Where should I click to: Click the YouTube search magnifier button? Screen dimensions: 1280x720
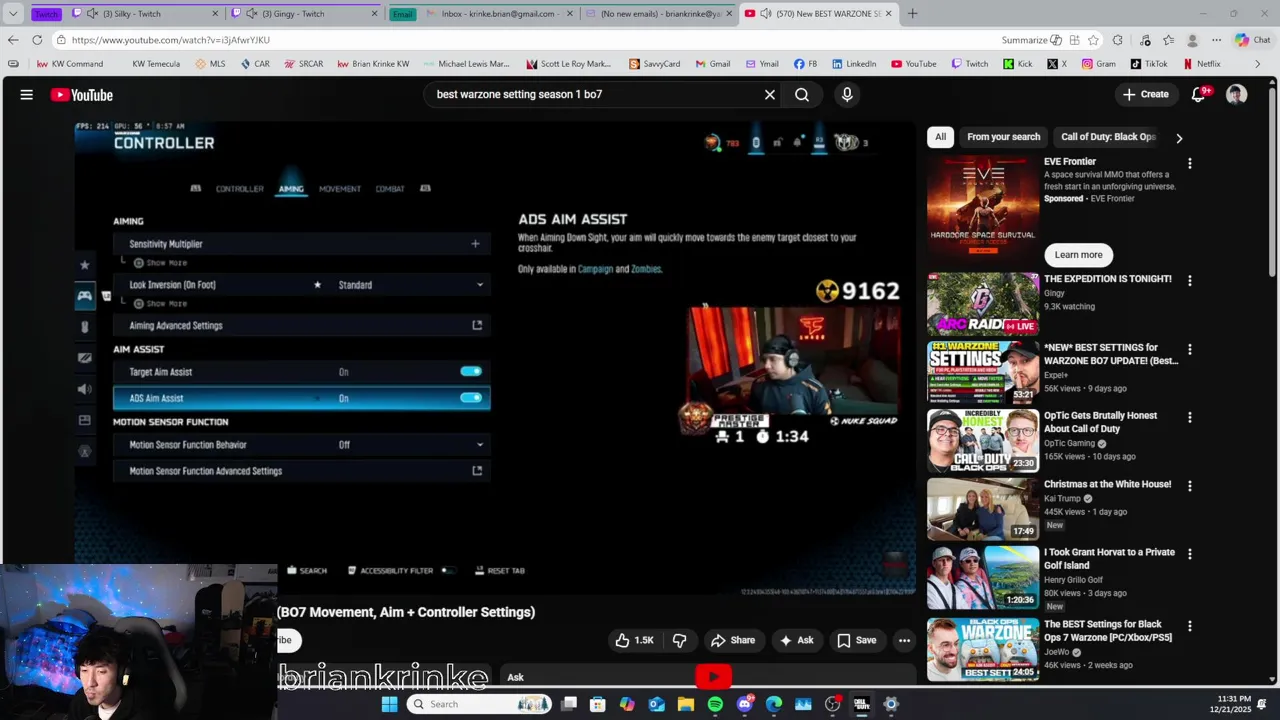[x=802, y=94]
